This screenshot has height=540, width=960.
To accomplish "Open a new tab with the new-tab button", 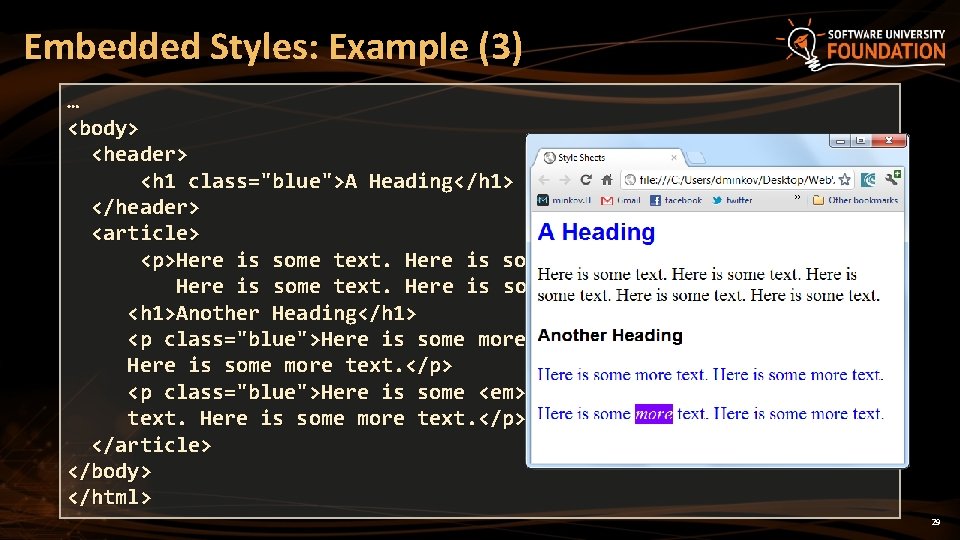I will 695,159.
